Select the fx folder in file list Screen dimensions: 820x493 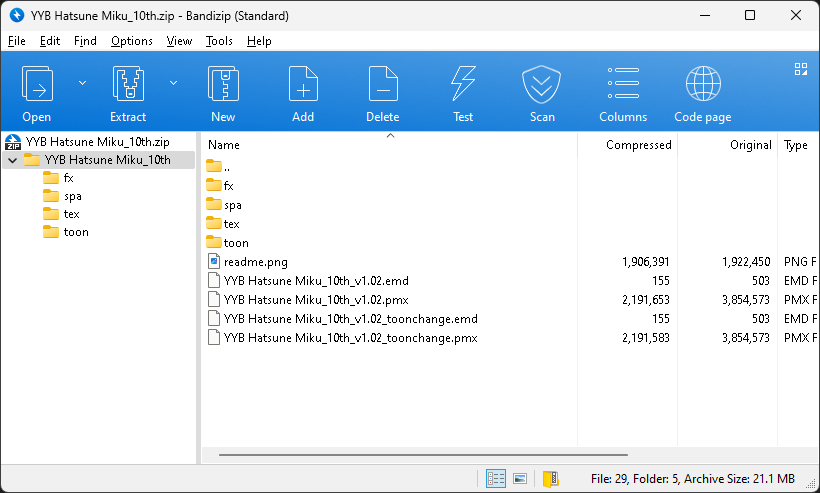[x=220, y=186]
